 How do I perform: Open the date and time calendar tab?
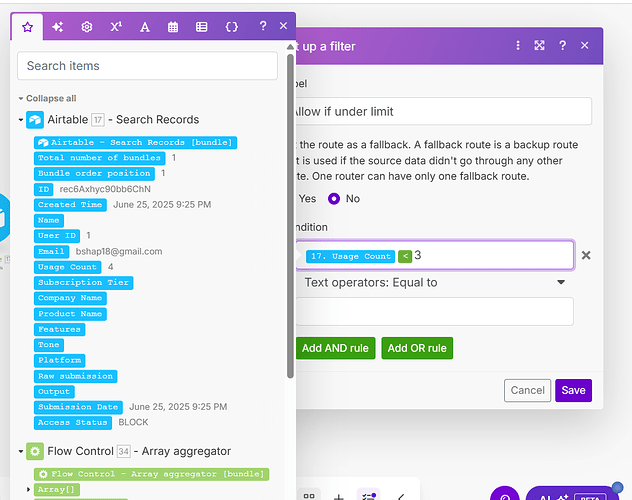point(173,27)
